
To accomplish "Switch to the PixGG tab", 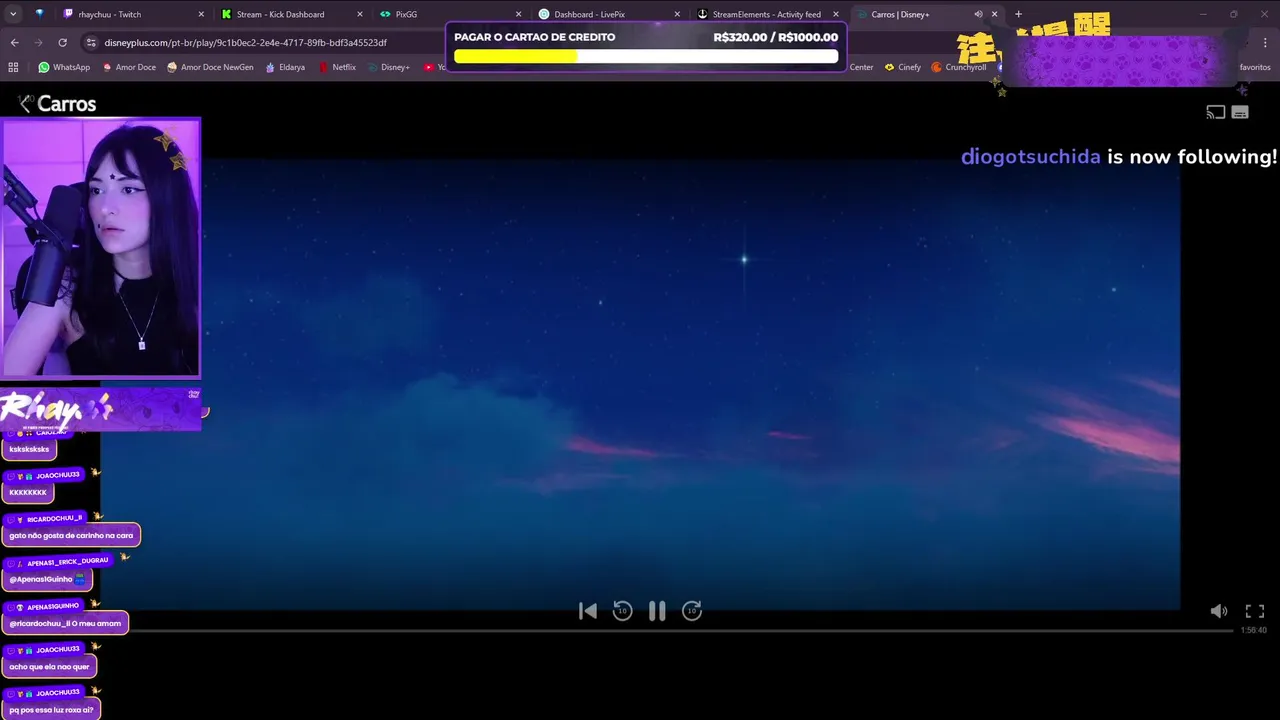I will point(450,14).
